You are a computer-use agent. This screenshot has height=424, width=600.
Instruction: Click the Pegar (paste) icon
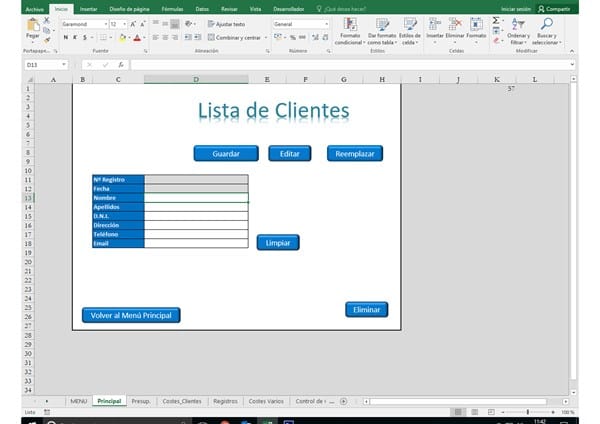click(x=33, y=27)
